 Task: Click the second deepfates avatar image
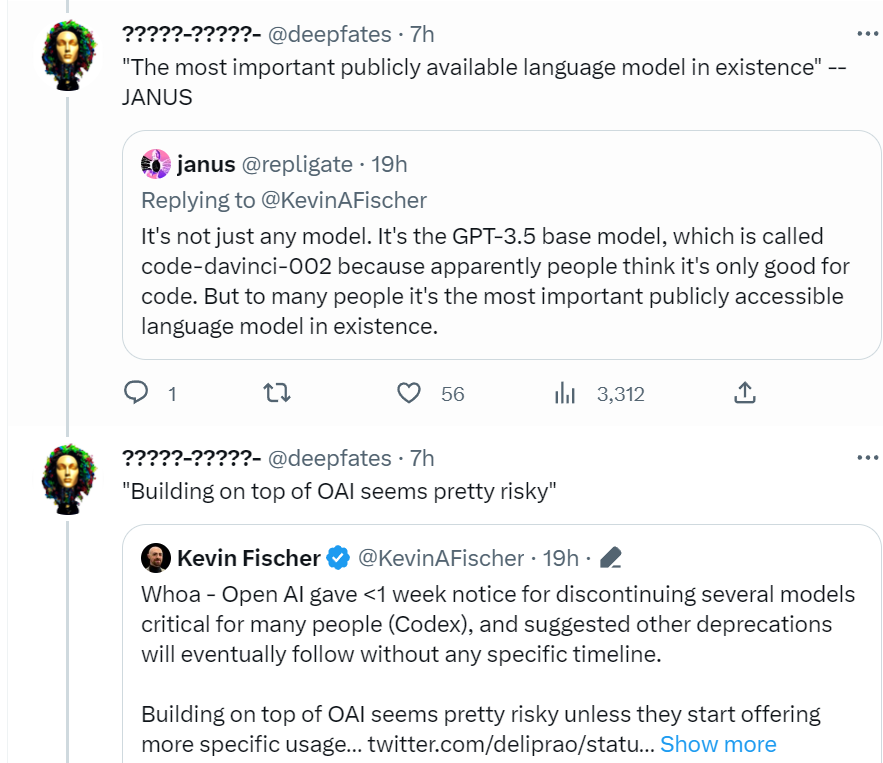(68, 479)
